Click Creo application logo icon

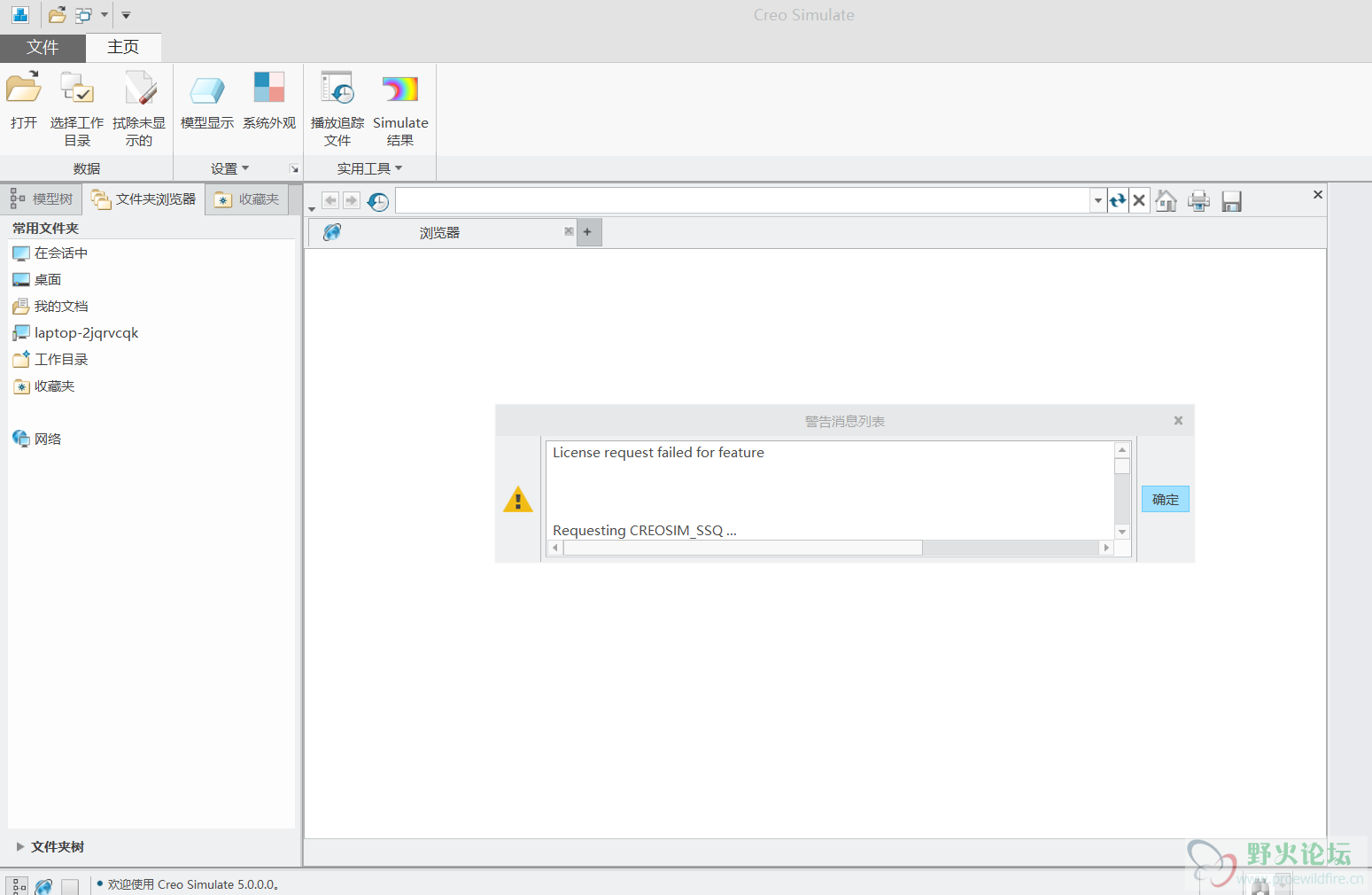(20, 15)
